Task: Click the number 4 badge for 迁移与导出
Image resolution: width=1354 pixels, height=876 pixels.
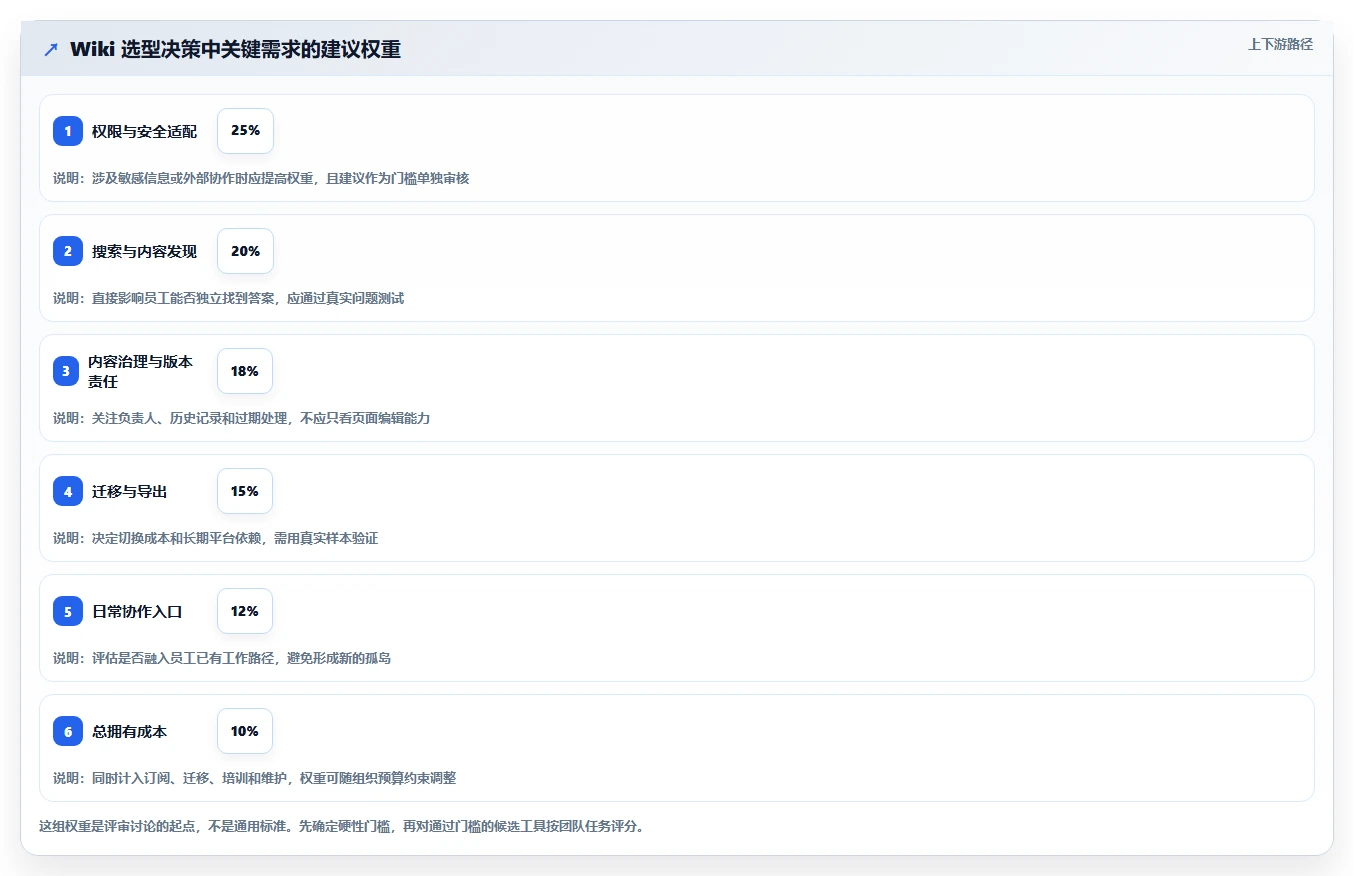Action: pyautogui.click(x=68, y=491)
